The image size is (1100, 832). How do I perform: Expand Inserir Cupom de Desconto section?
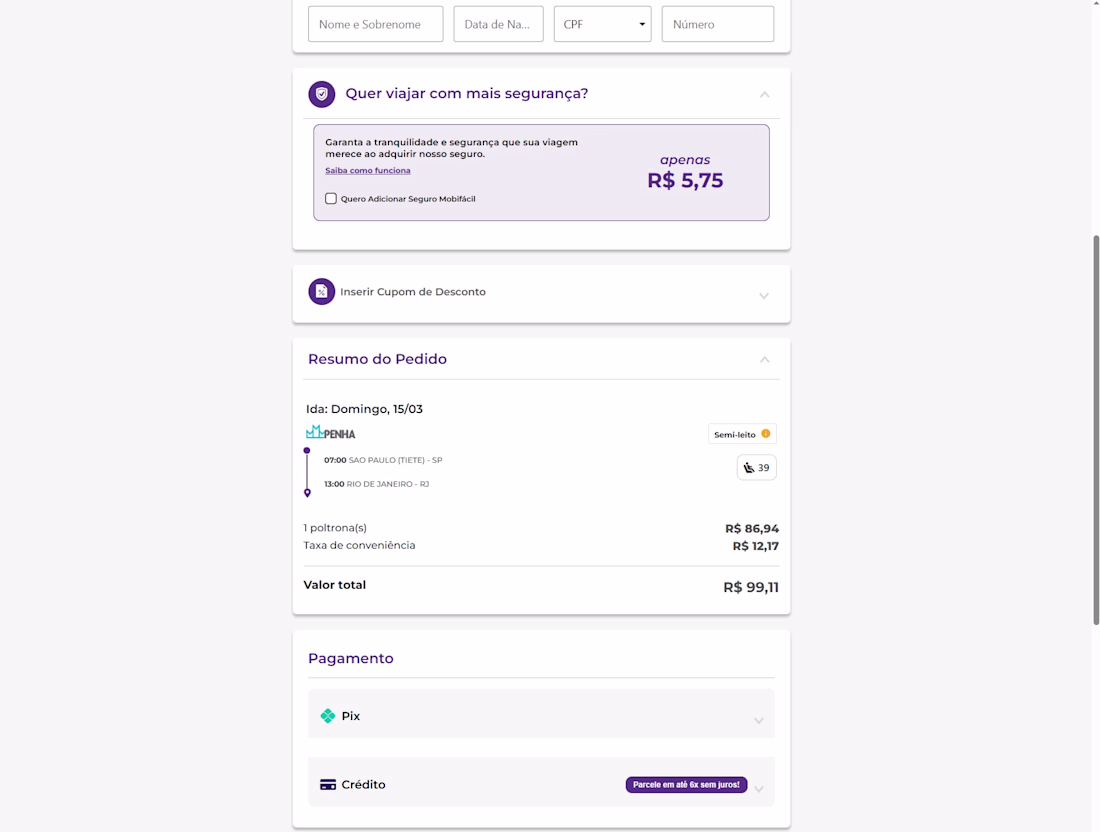pos(764,296)
